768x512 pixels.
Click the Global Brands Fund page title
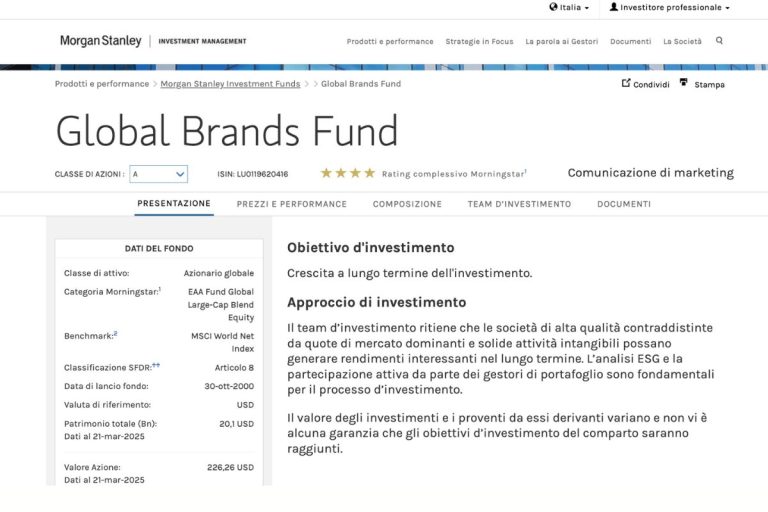point(227,131)
